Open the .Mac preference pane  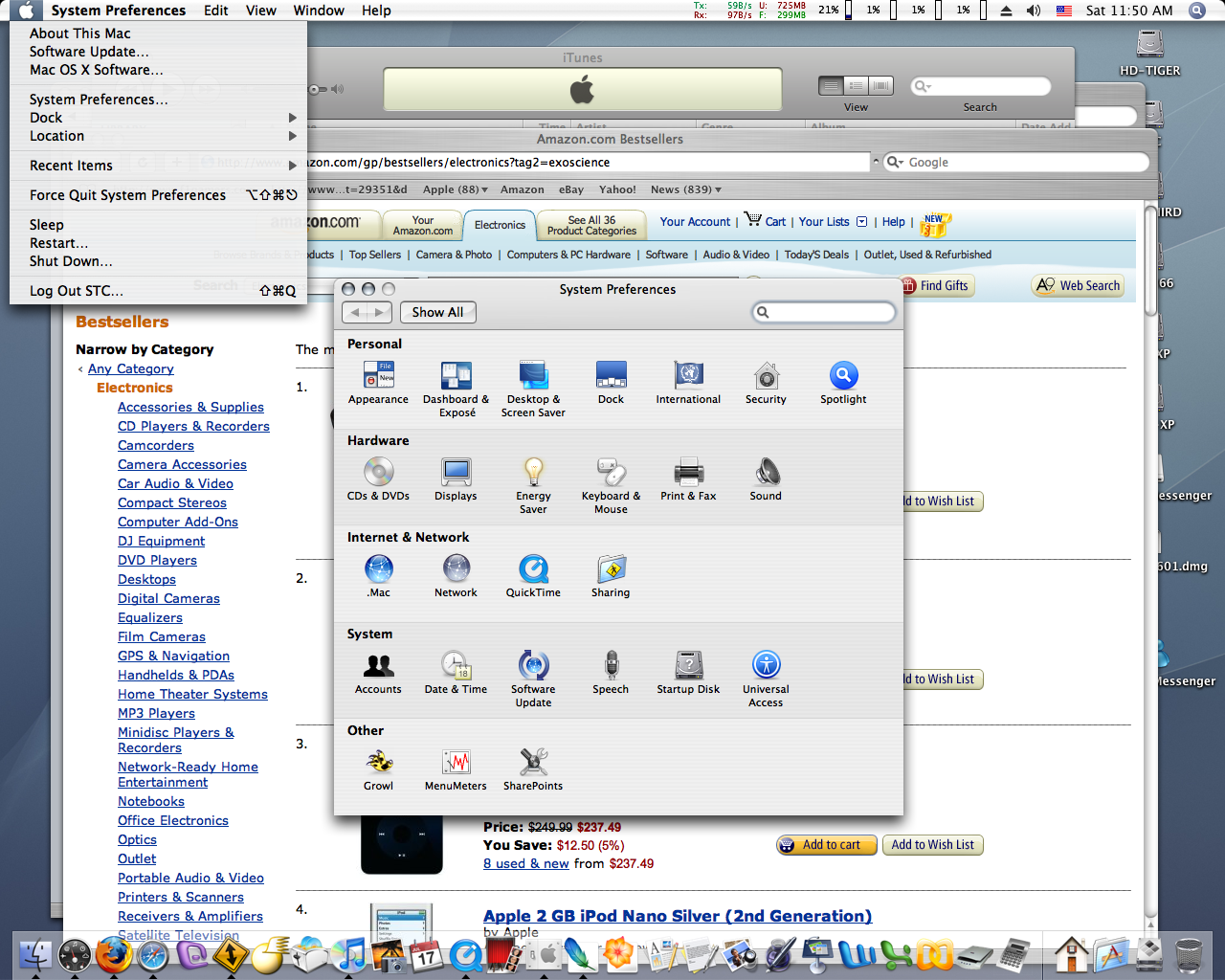[378, 576]
